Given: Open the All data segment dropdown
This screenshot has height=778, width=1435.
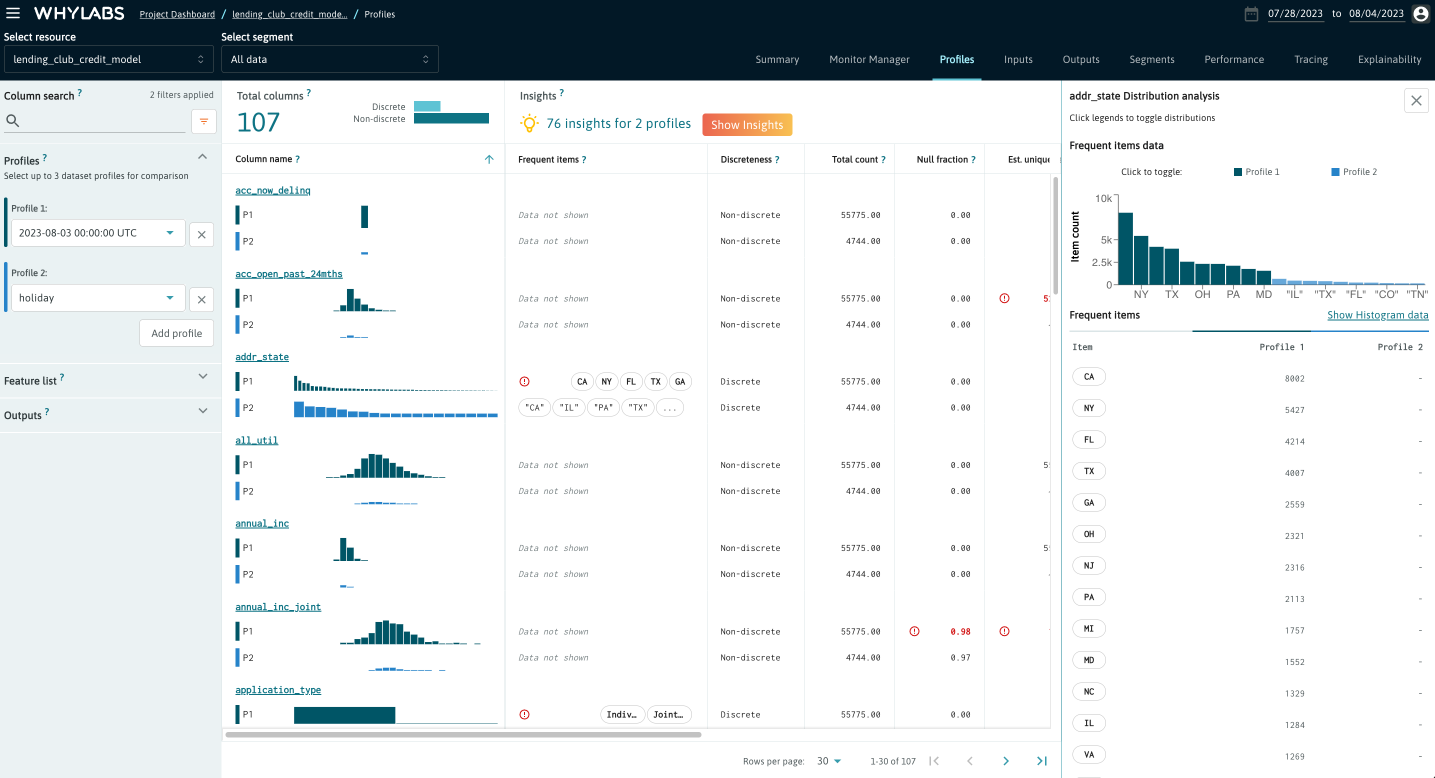Looking at the screenshot, I should pos(329,59).
